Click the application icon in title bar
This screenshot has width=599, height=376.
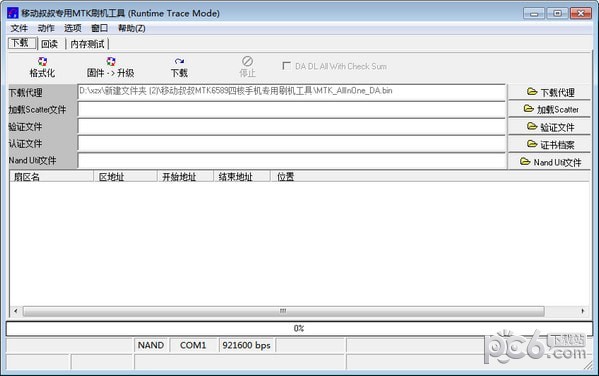point(13,13)
